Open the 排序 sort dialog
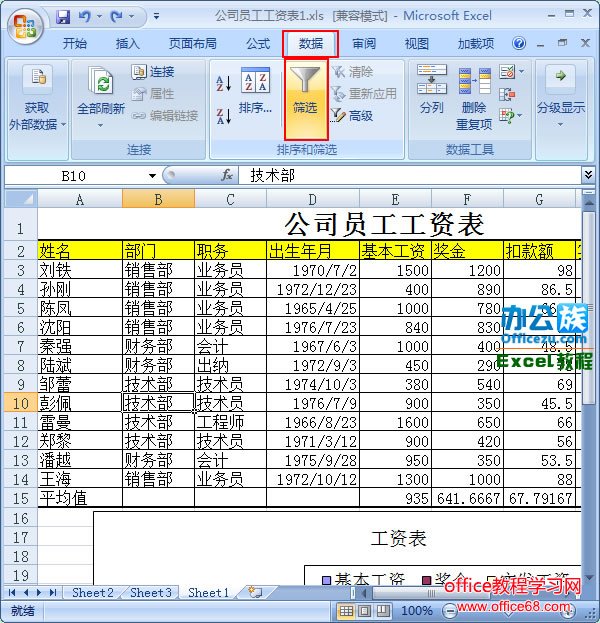The width and height of the screenshot is (600, 623). [x=255, y=91]
